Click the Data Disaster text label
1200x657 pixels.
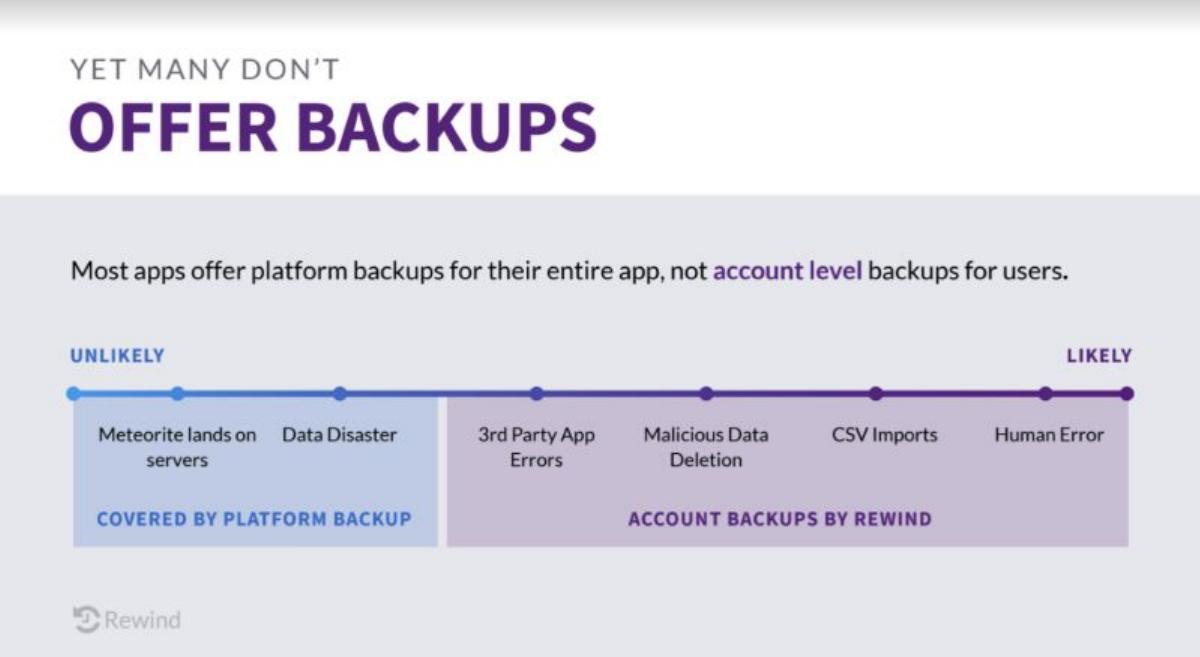coord(339,435)
